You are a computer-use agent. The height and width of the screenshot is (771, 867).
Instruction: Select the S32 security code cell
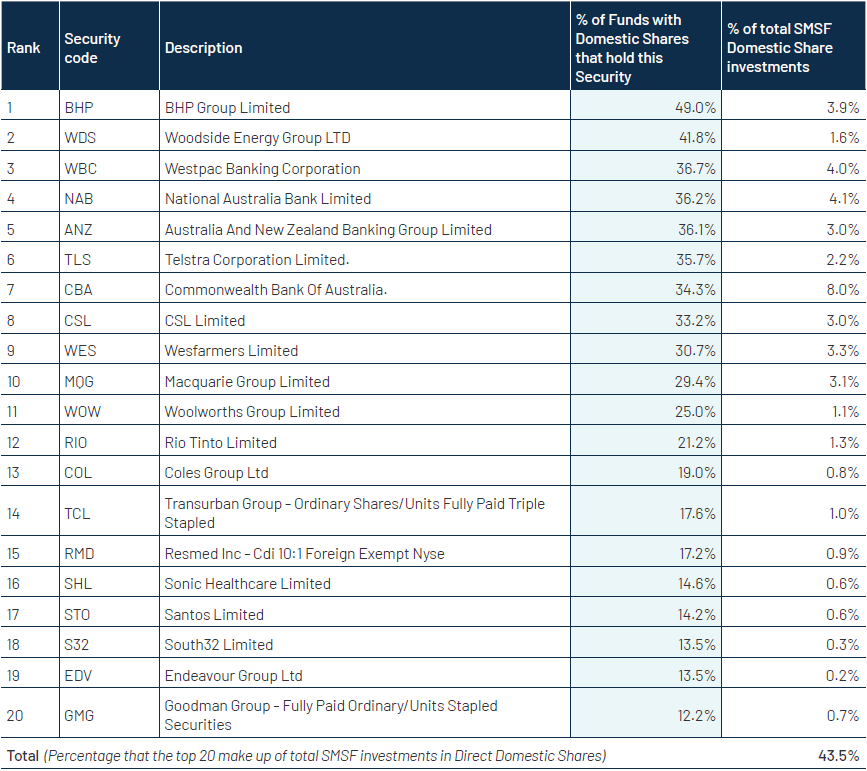click(x=77, y=645)
